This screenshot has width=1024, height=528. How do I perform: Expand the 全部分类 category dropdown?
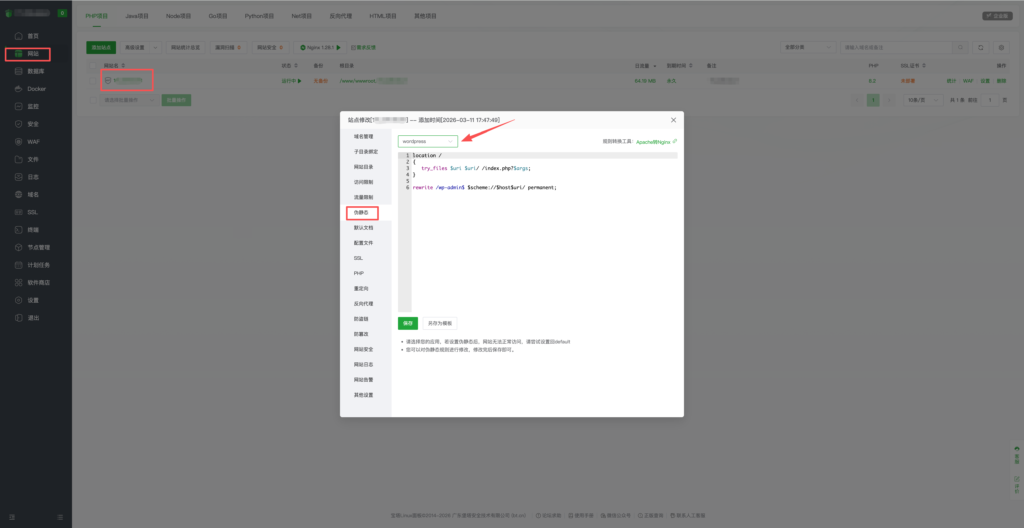pos(808,47)
